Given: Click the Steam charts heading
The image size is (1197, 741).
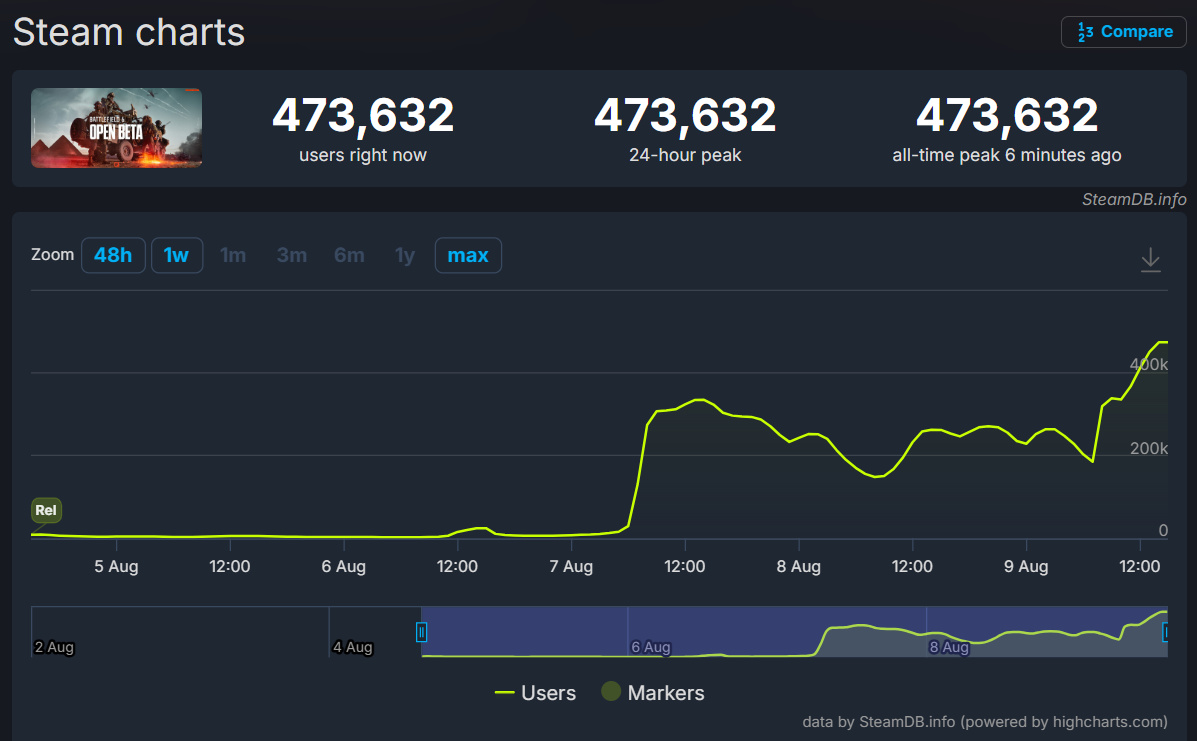Looking at the screenshot, I should (x=129, y=32).
